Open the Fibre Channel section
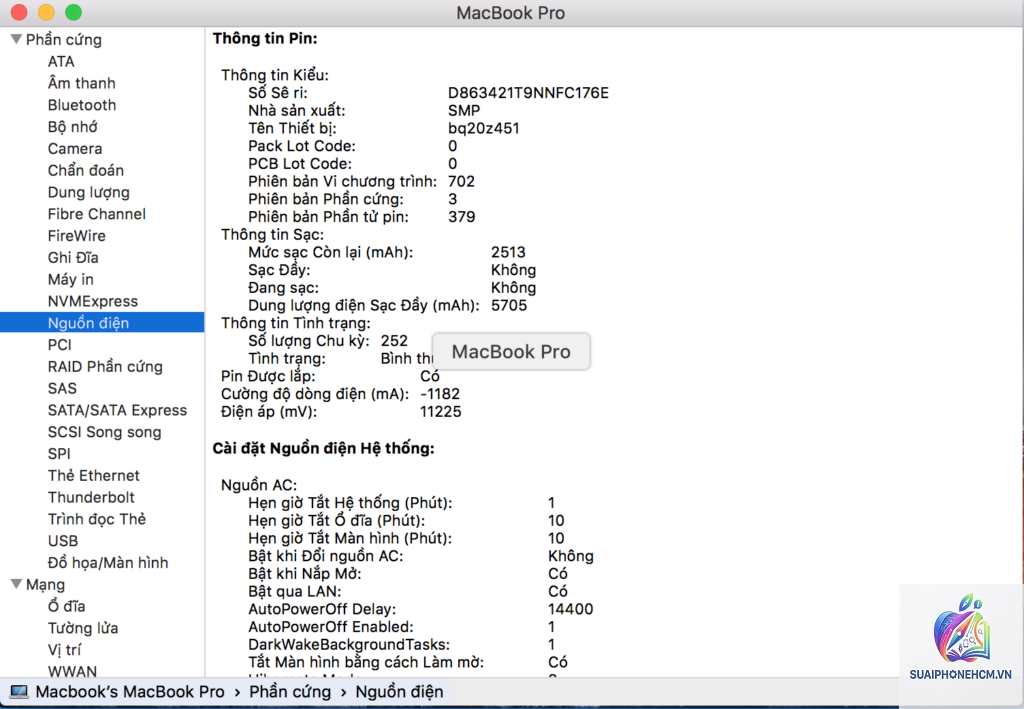 click(x=97, y=214)
